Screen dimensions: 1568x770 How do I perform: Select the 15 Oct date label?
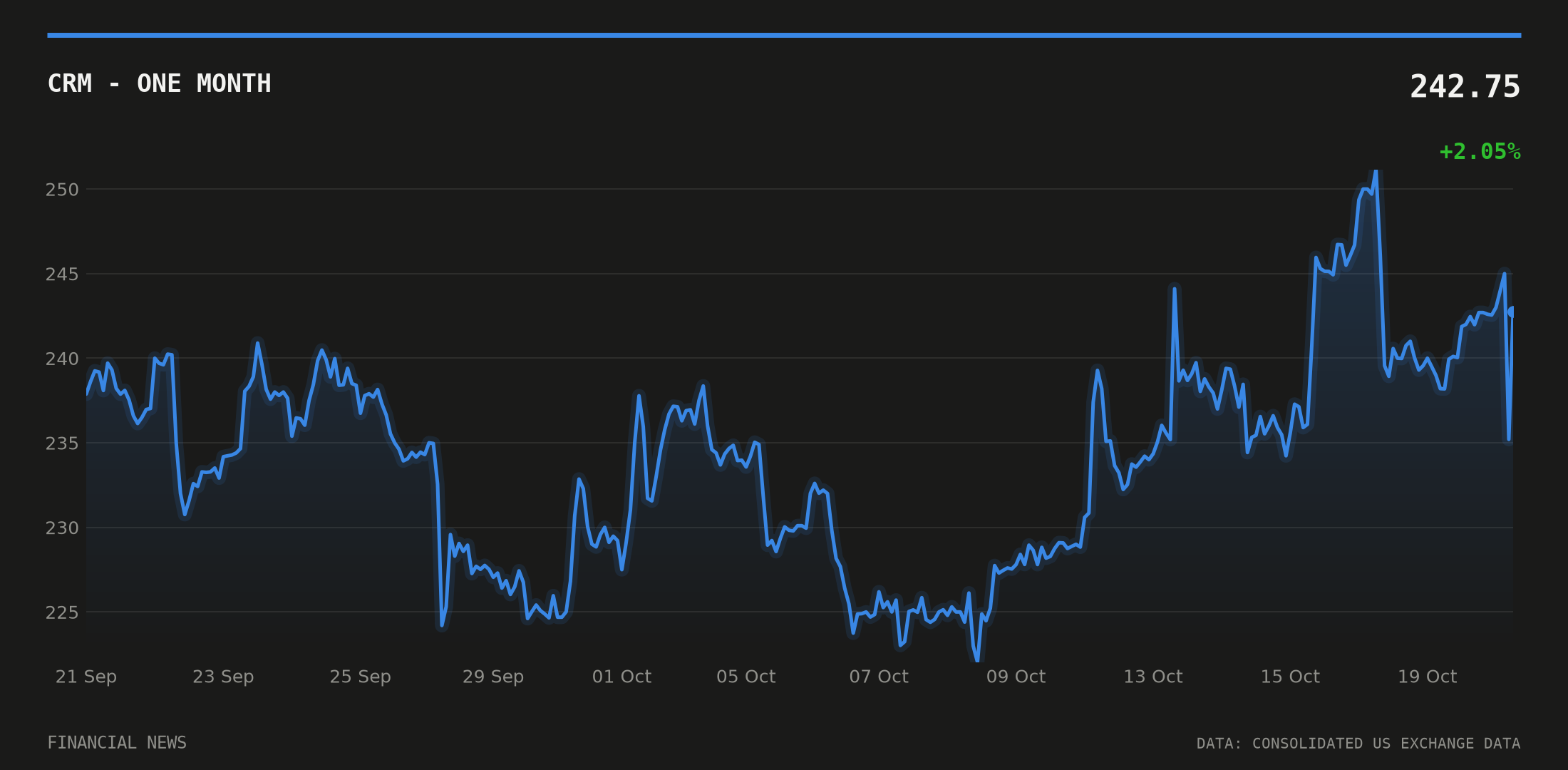[1290, 677]
